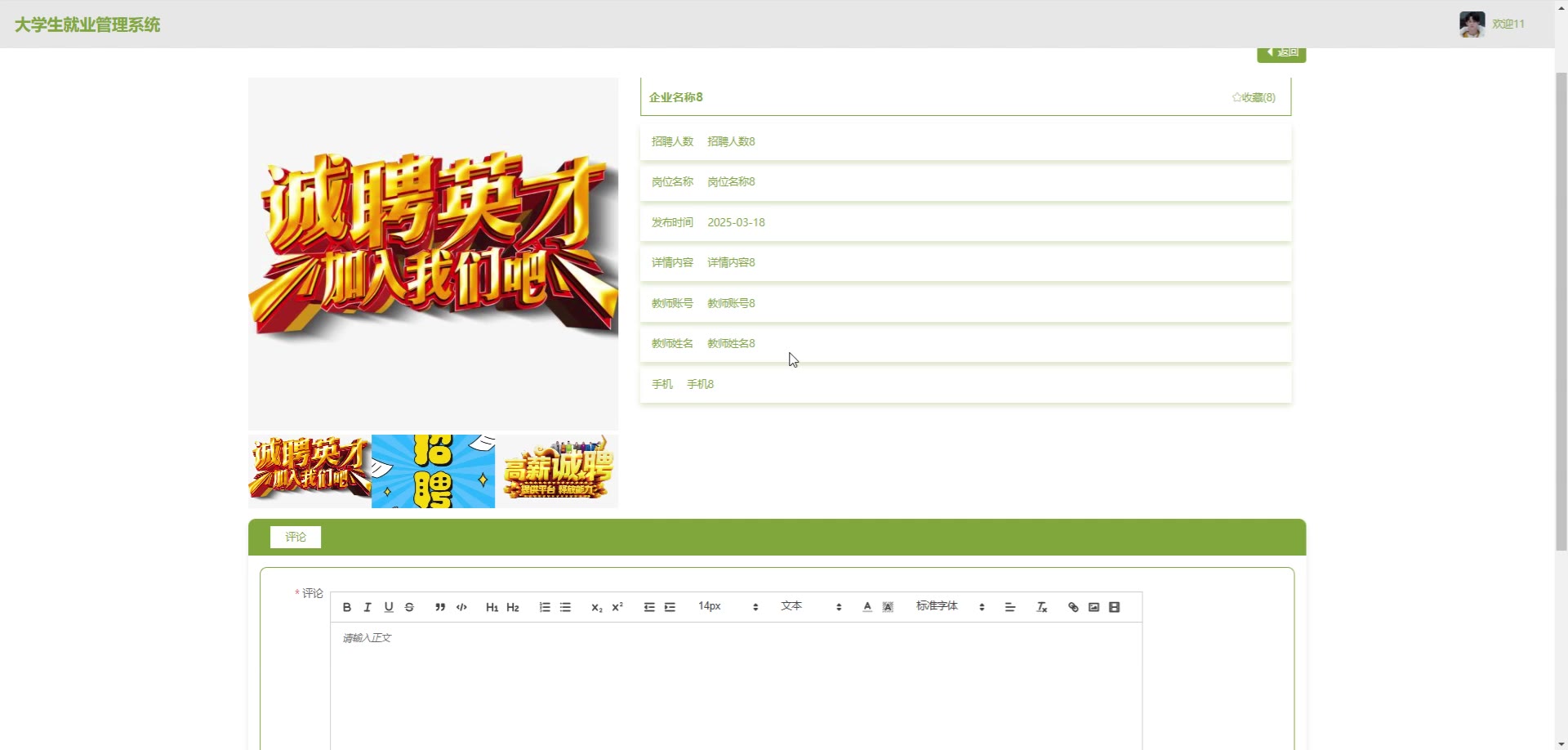Click the 欢迎11 user greeting
Screen dimensions: 1568x750
pyautogui.click(x=1508, y=25)
